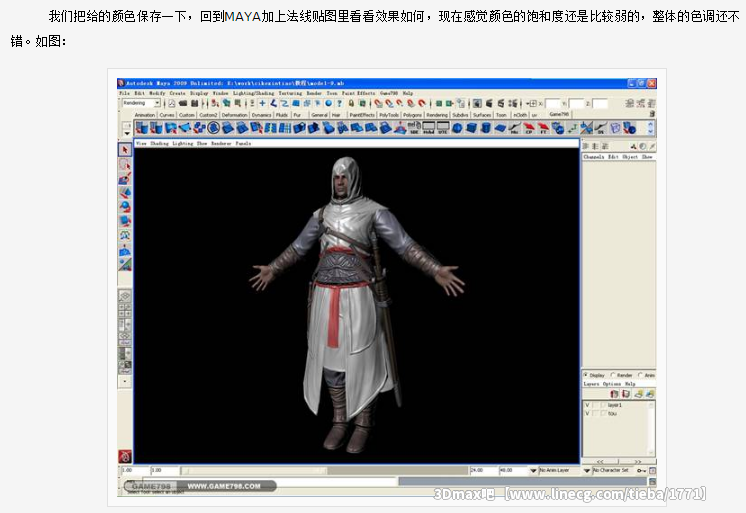
Task: Click the << button below layer list
Action: [x=600, y=462]
